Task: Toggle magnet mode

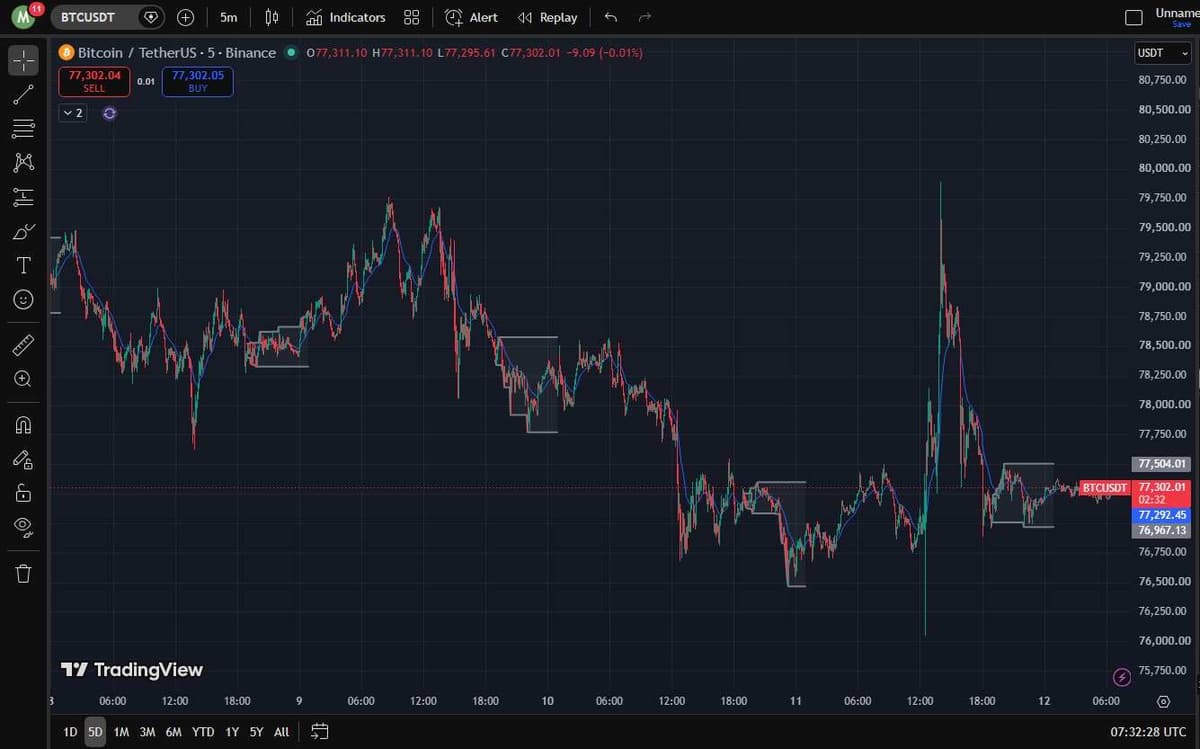Action: (x=24, y=424)
